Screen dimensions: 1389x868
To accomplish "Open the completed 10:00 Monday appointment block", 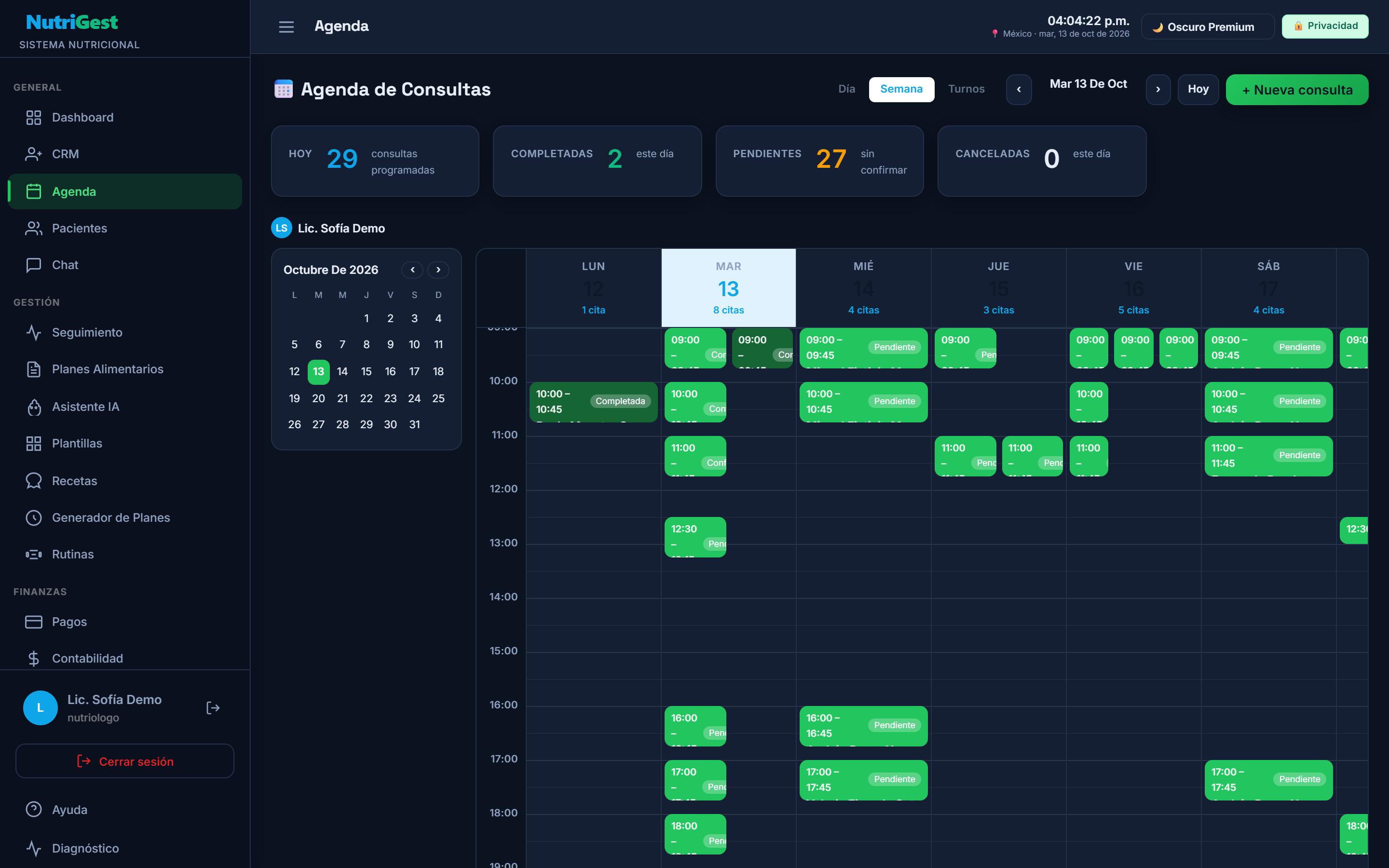I will click(x=593, y=402).
